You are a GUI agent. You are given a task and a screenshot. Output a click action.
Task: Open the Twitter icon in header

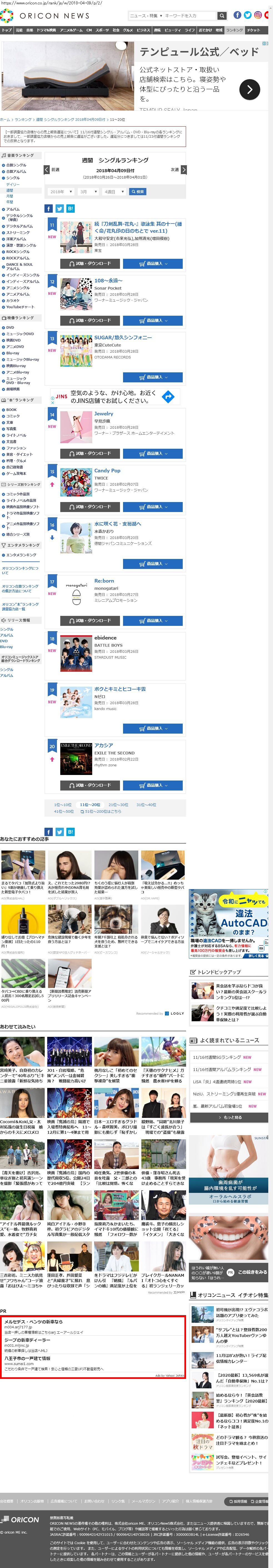pos(247,15)
